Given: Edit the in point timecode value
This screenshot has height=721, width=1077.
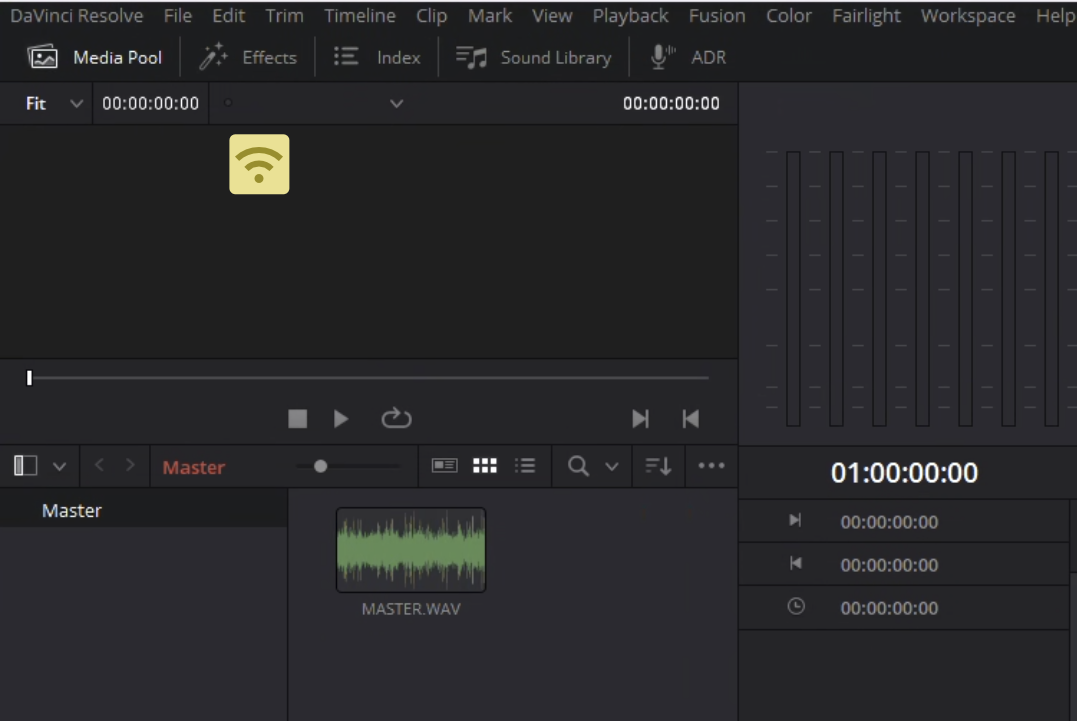Looking at the screenshot, I should click(889, 523).
